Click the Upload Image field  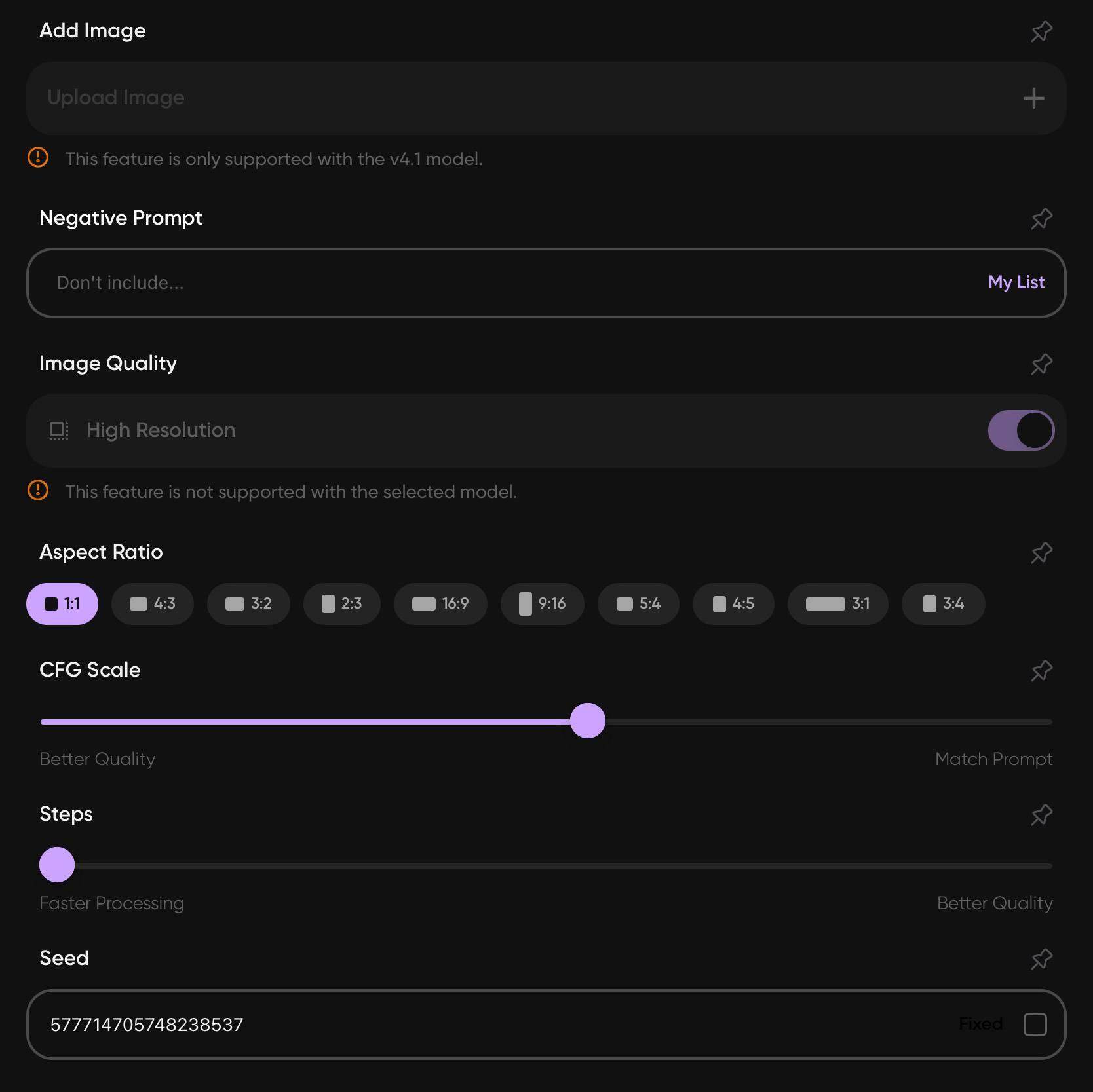[x=546, y=98]
